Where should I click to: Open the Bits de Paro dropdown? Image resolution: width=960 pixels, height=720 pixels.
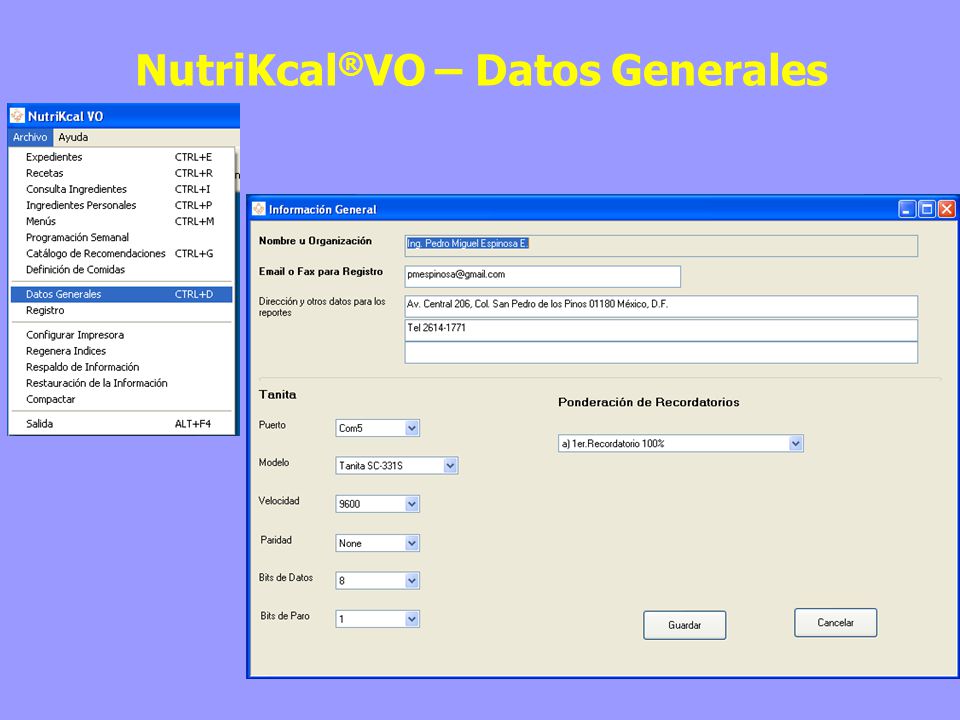tap(411, 619)
